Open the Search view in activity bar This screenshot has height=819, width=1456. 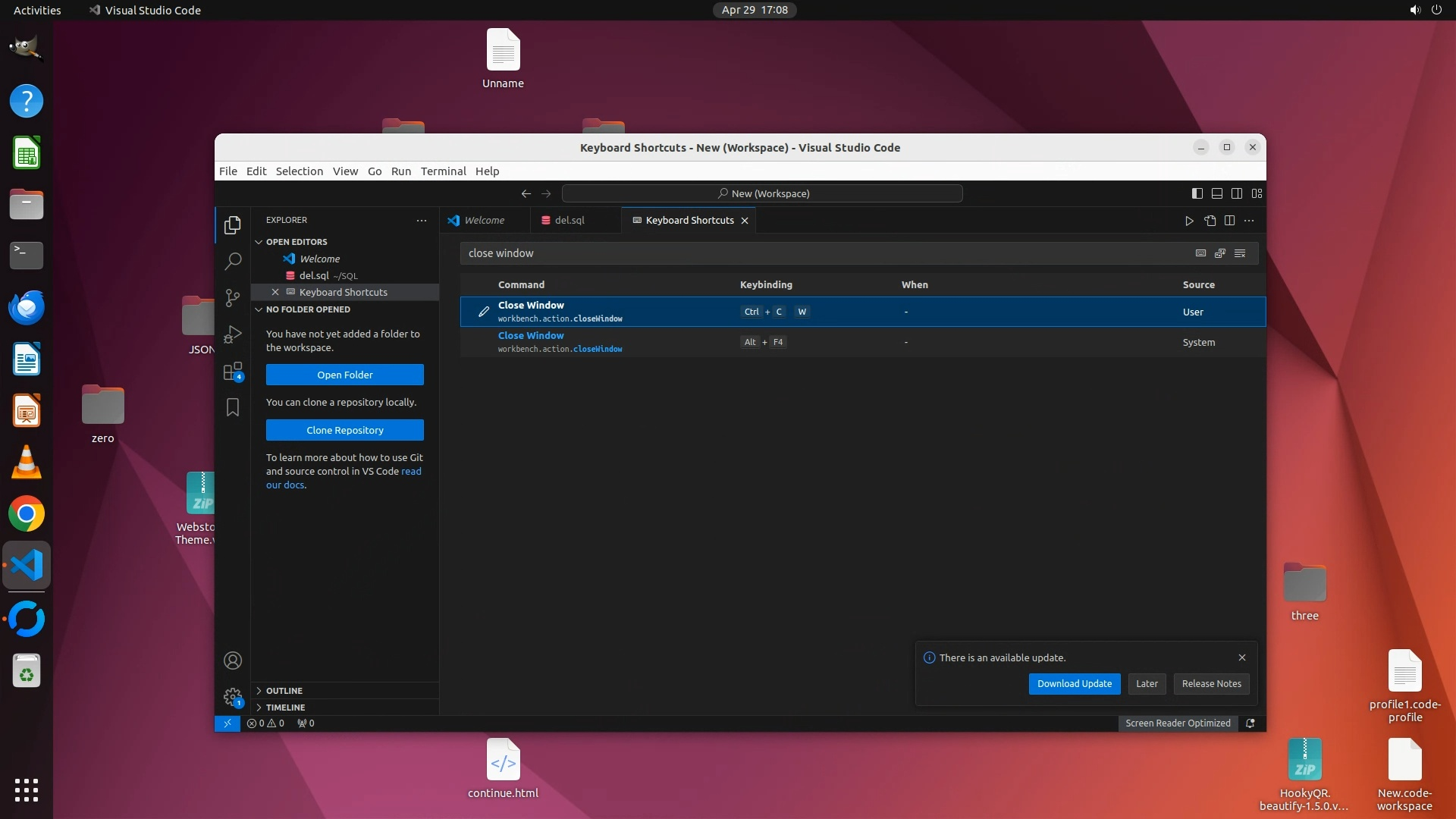[x=233, y=262]
